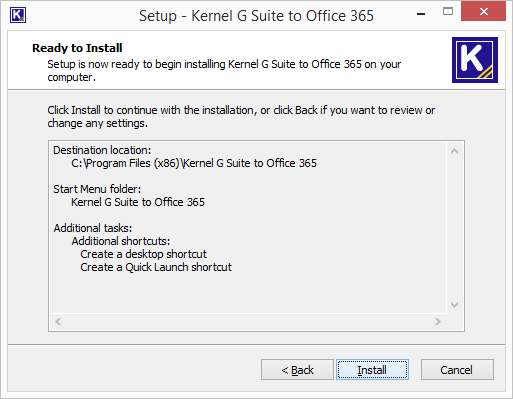Click the scroll right arrow in summary box
The height and width of the screenshot is (399, 513).
438,321
